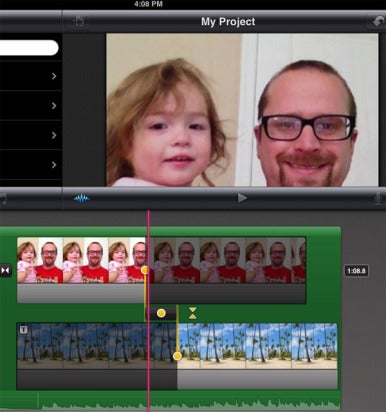The height and width of the screenshot is (412, 386).
Task: Close precision editor with yellow double-arrow icon
Action: pyautogui.click(x=192, y=313)
